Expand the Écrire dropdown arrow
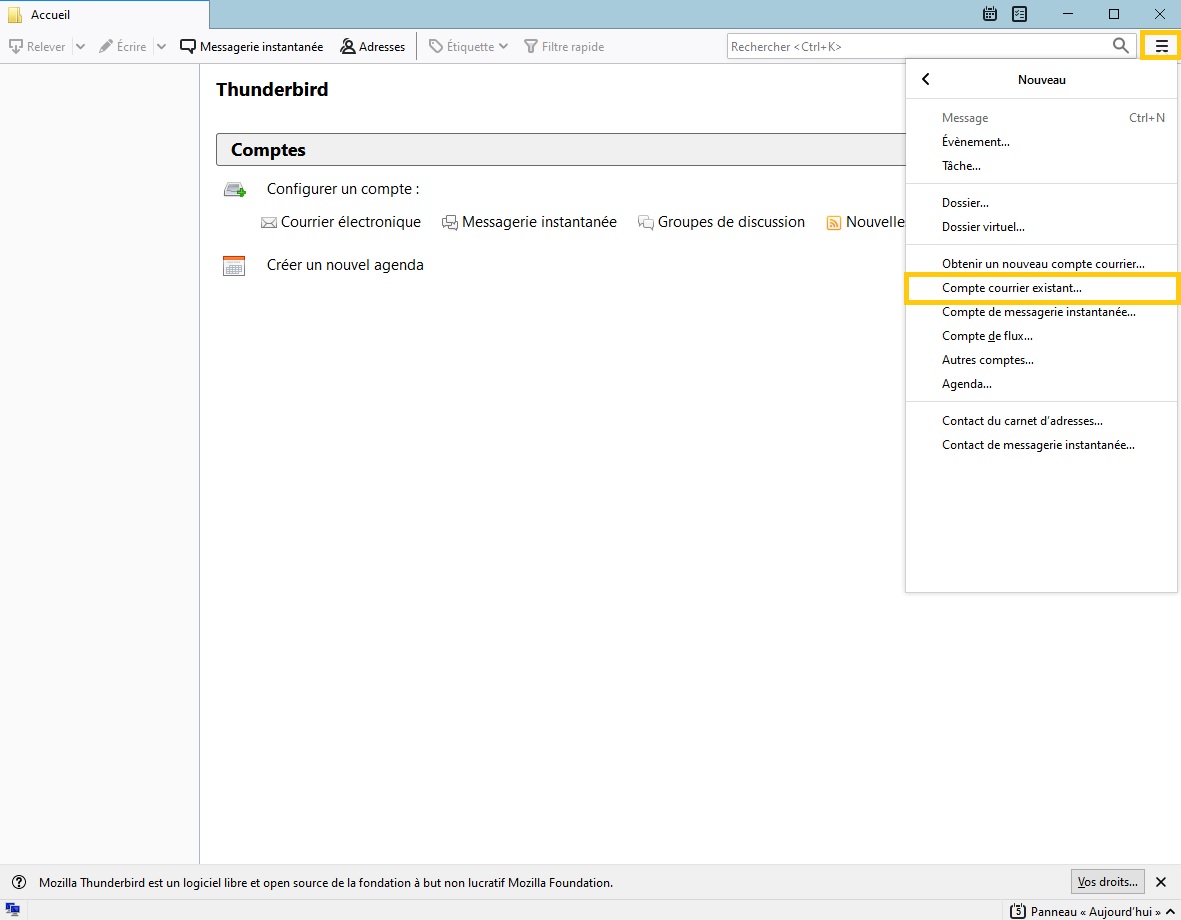 coord(161,47)
